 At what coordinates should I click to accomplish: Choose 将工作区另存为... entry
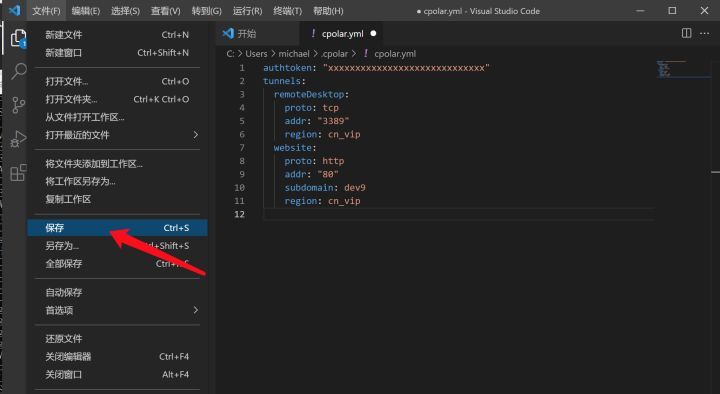pos(117,181)
